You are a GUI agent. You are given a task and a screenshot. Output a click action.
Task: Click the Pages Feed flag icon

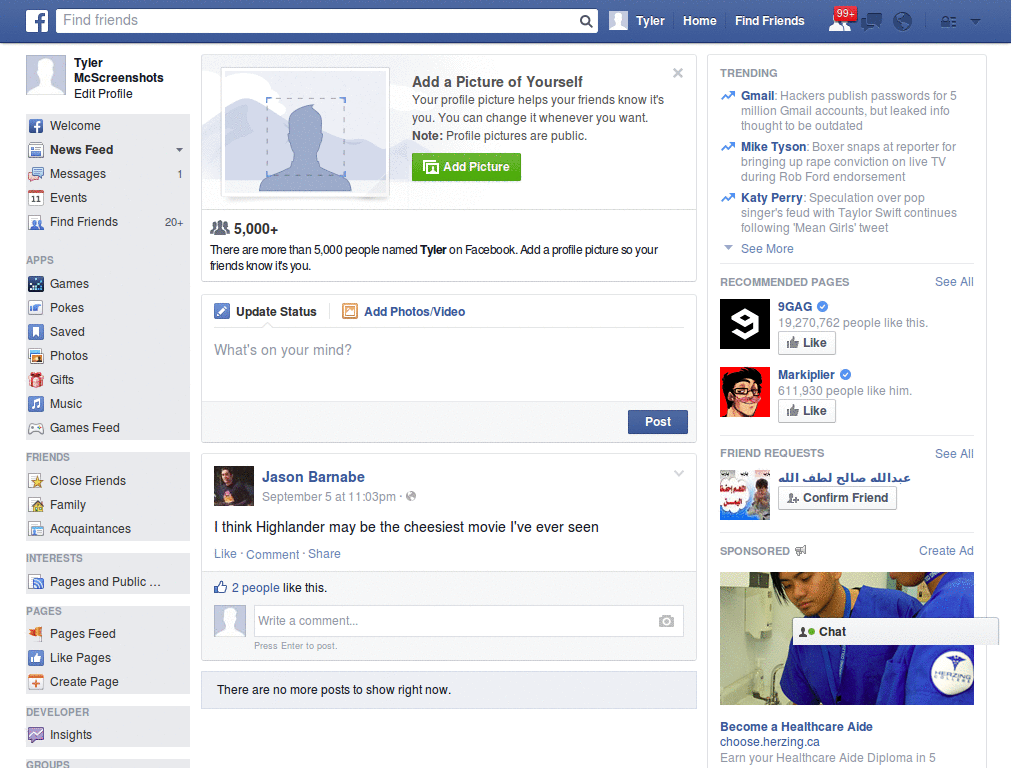click(x=36, y=633)
